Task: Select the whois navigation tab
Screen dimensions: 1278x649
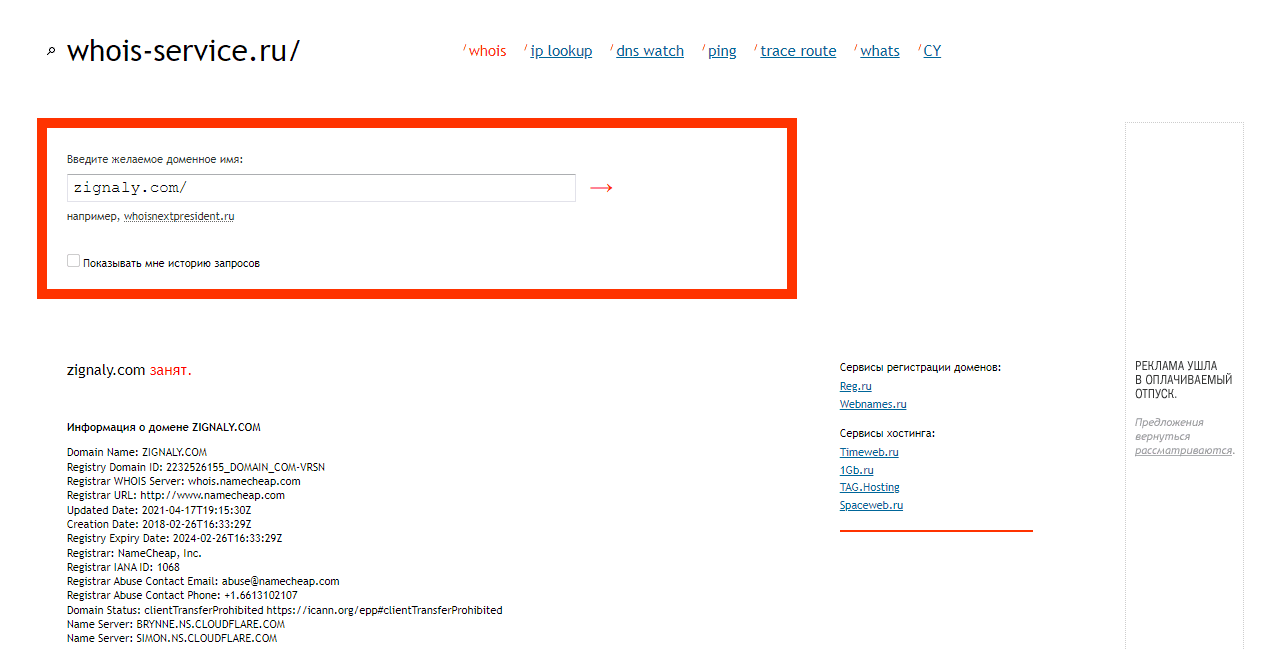Action: [x=487, y=51]
